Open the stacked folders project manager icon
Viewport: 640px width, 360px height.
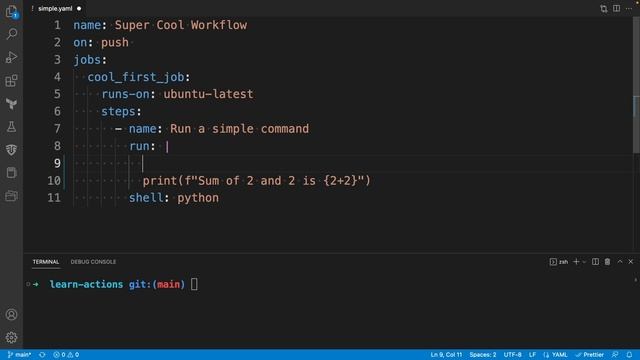click(11, 196)
